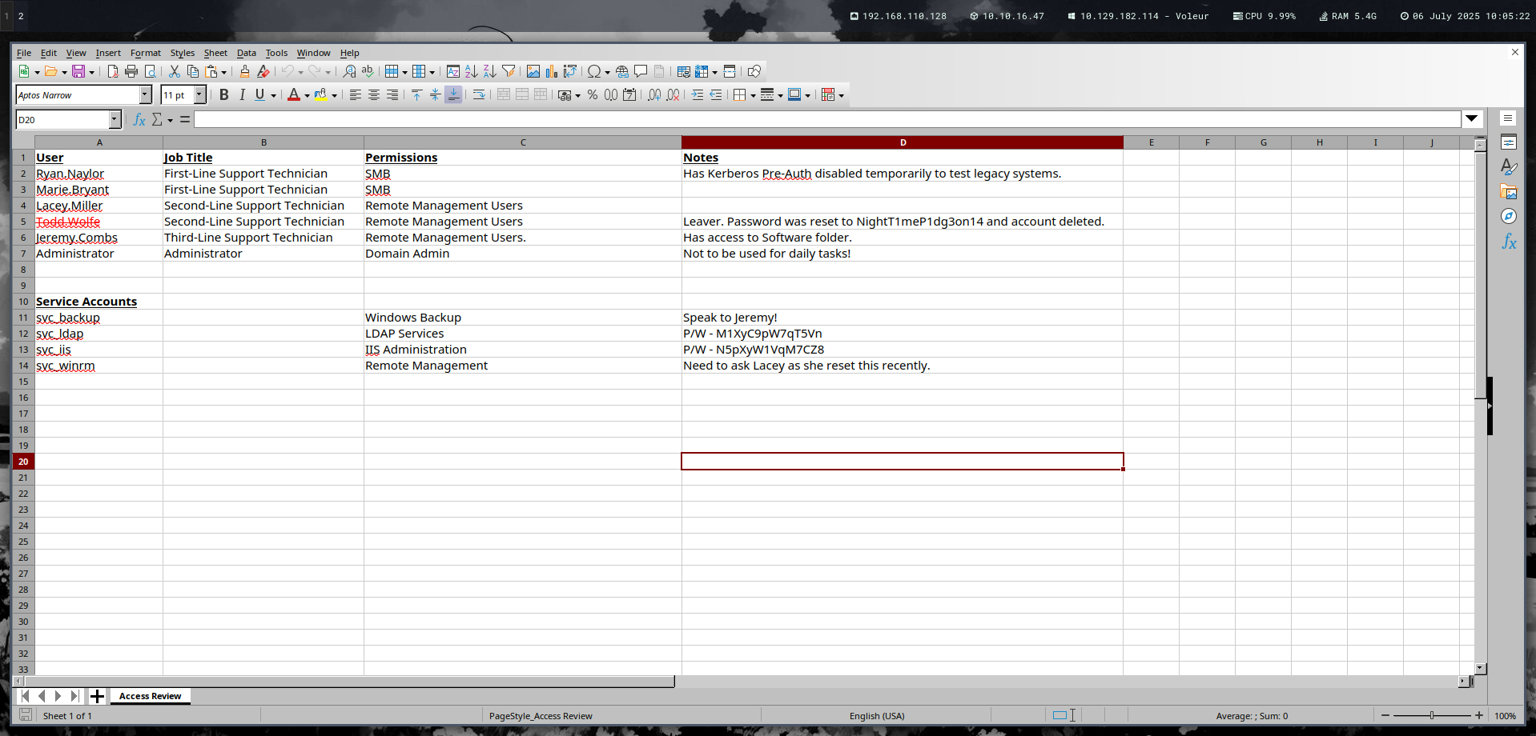Open the Format menu

[x=145, y=53]
